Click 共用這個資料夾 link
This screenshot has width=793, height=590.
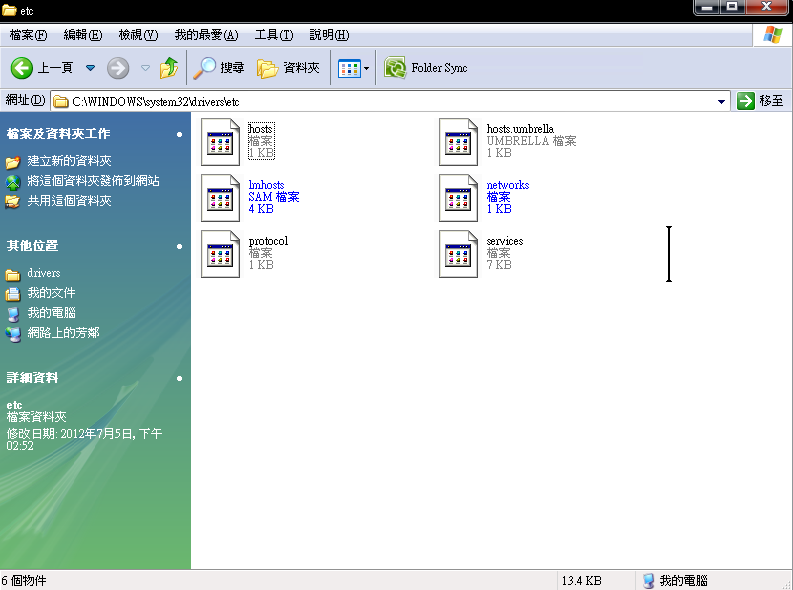point(69,201)
